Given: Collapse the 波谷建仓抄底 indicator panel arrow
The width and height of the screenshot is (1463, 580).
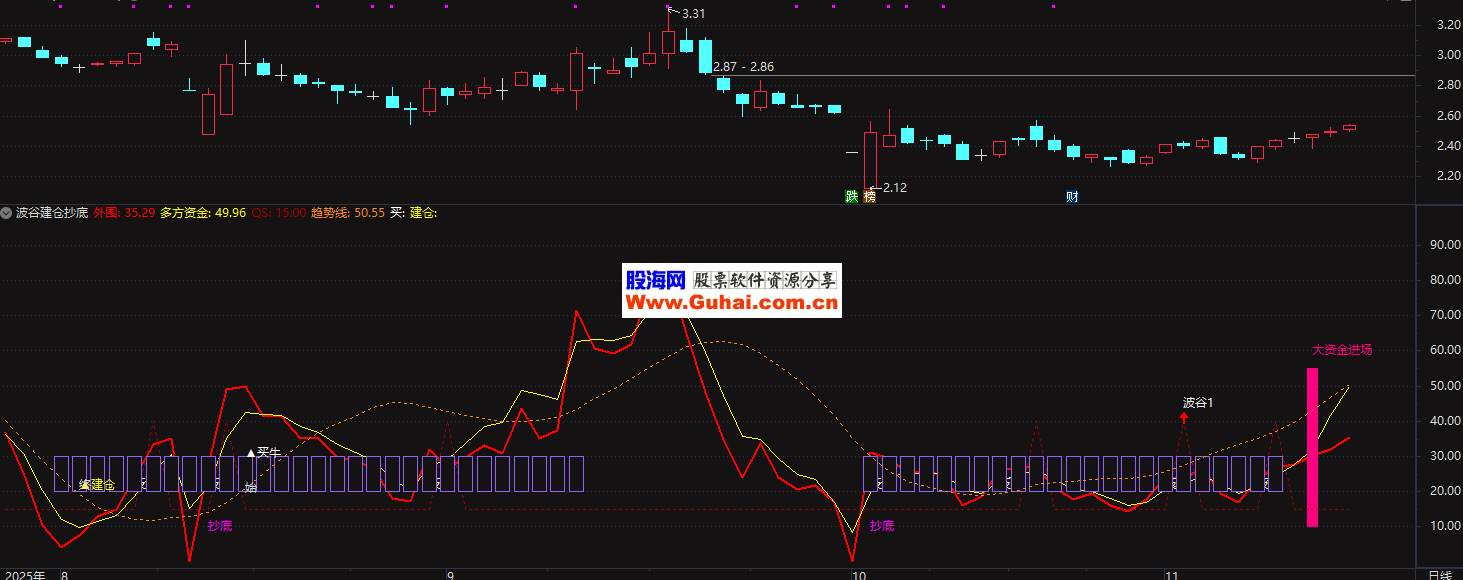Looking at the screenshot, I should 8,213.
